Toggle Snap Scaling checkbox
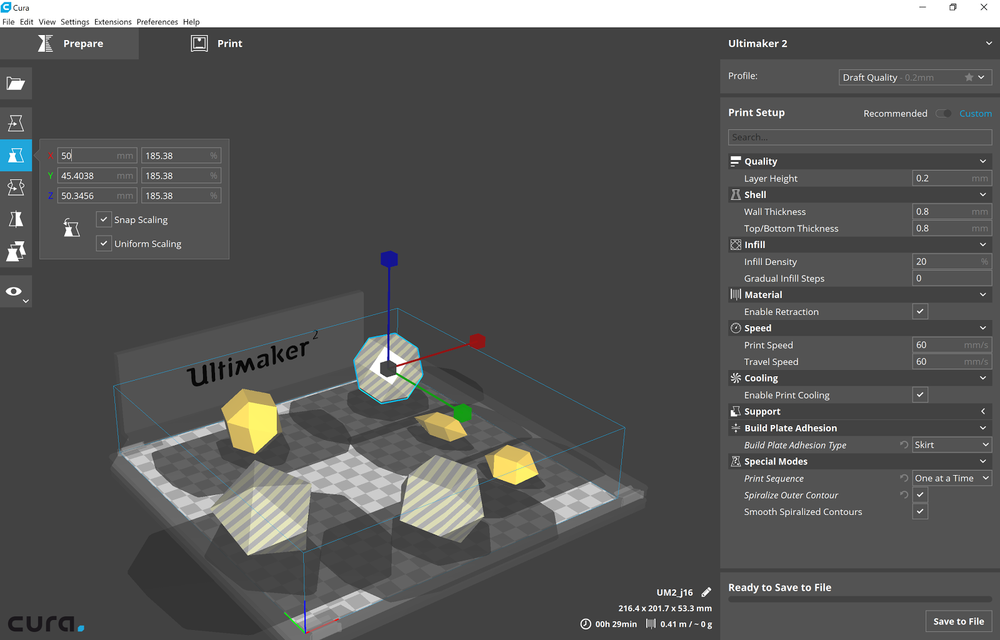Image resolution: width=1000 pixels, height=640 pixels. pos(103,219)
